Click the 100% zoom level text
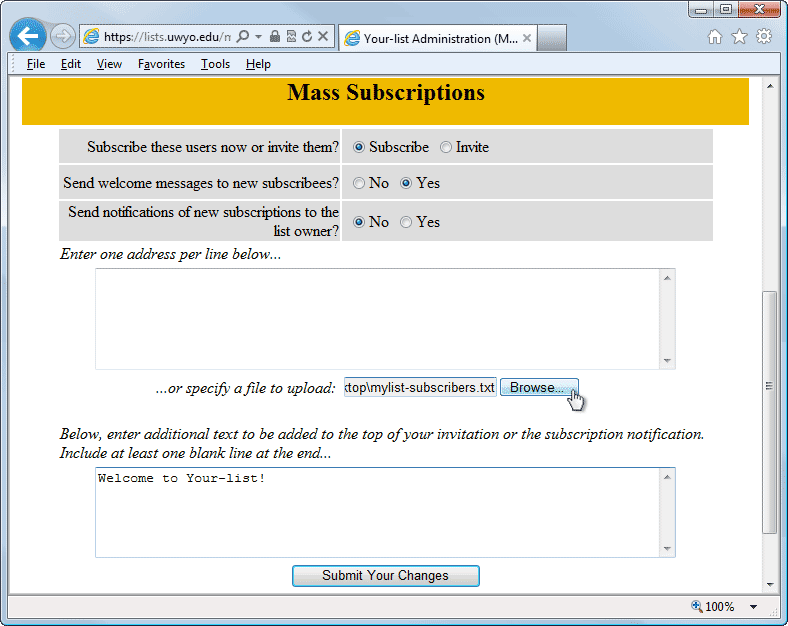The image size is (788, 626). [x=720, y=607]
